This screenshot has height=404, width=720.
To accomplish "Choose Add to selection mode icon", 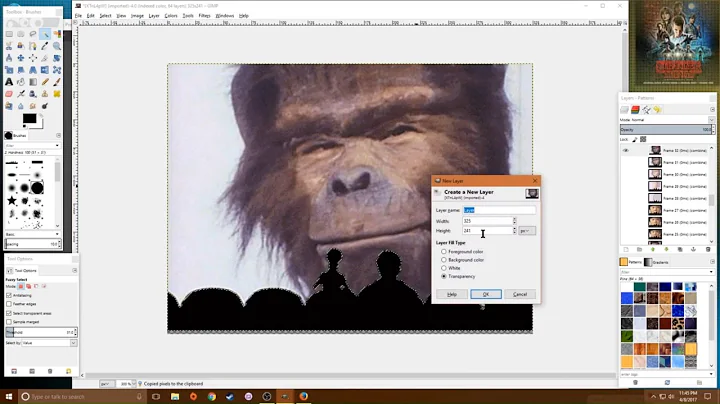I will click(28, 286).
